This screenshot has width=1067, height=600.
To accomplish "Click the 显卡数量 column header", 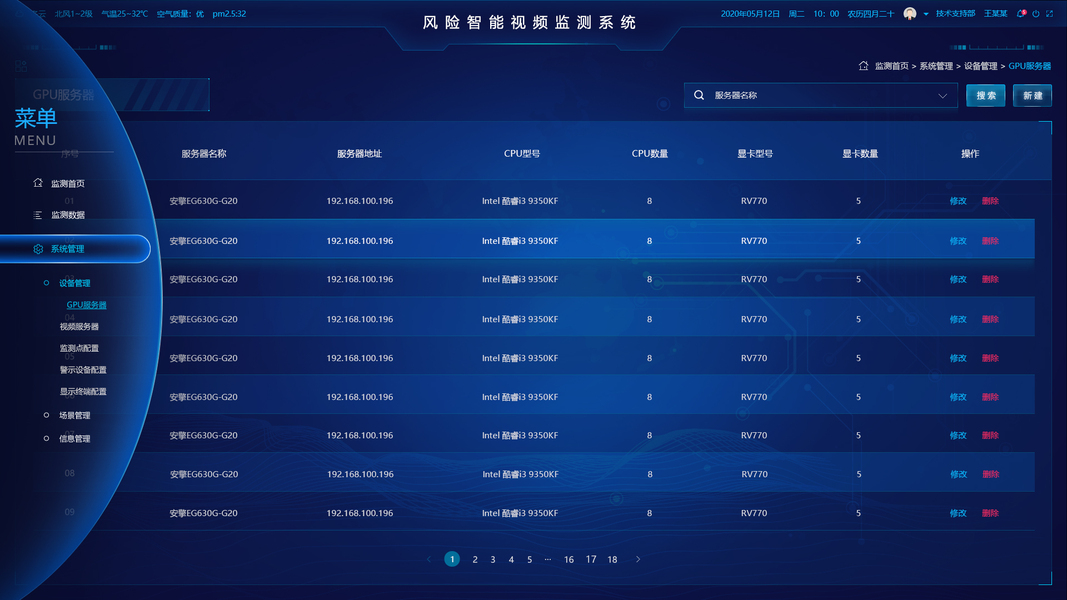I will point(859,154).
